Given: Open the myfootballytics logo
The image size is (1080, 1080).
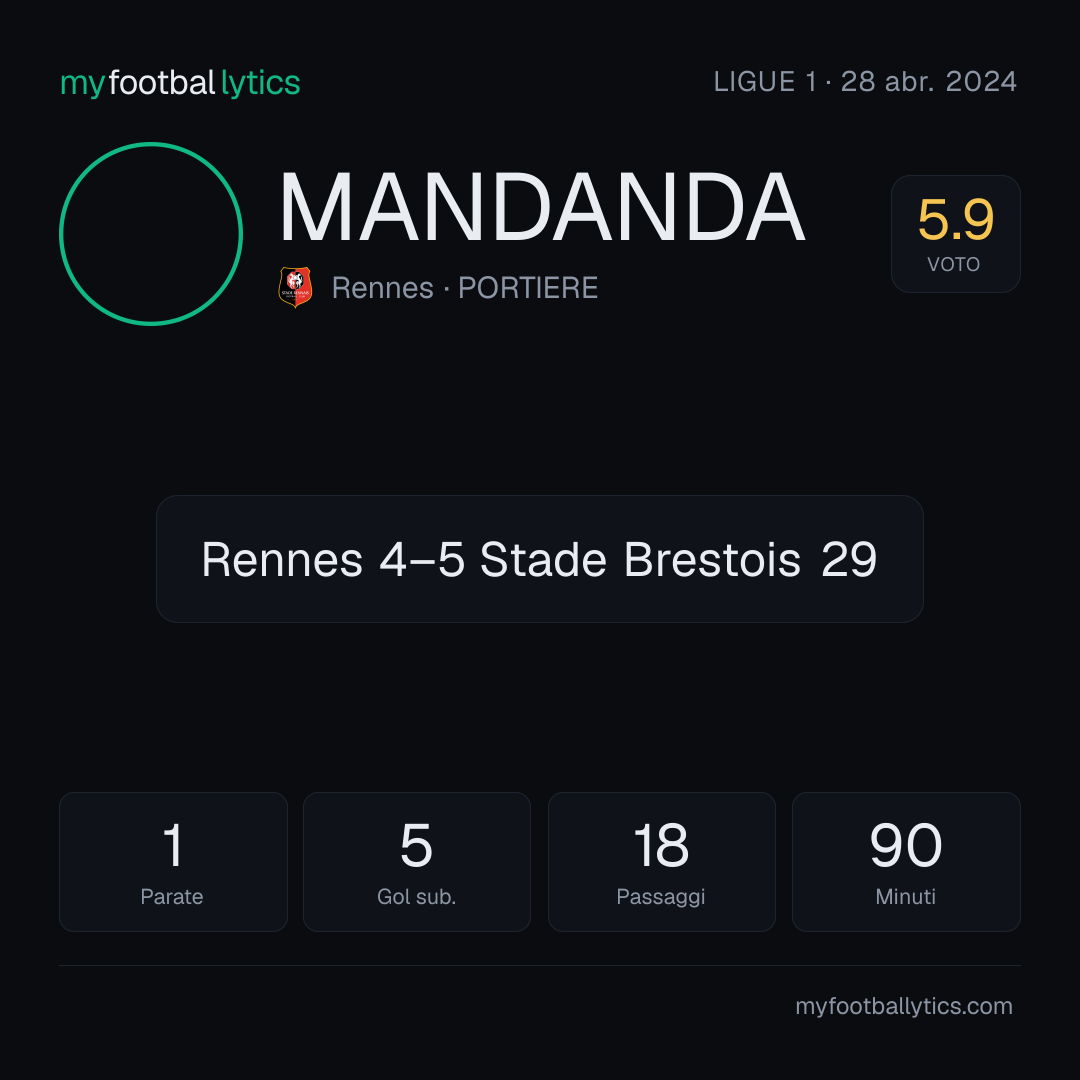Looking at the screenshot, I should 180,83.
